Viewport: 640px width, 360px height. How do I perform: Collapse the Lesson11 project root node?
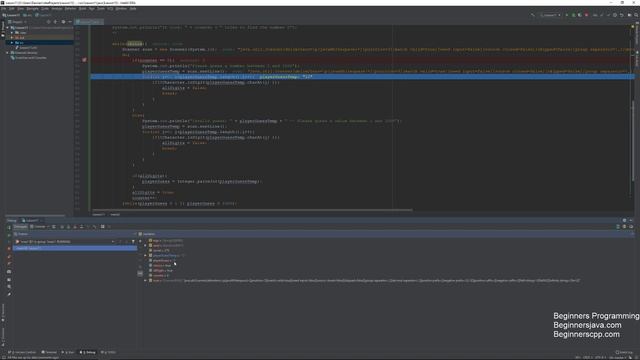(7, 27)
